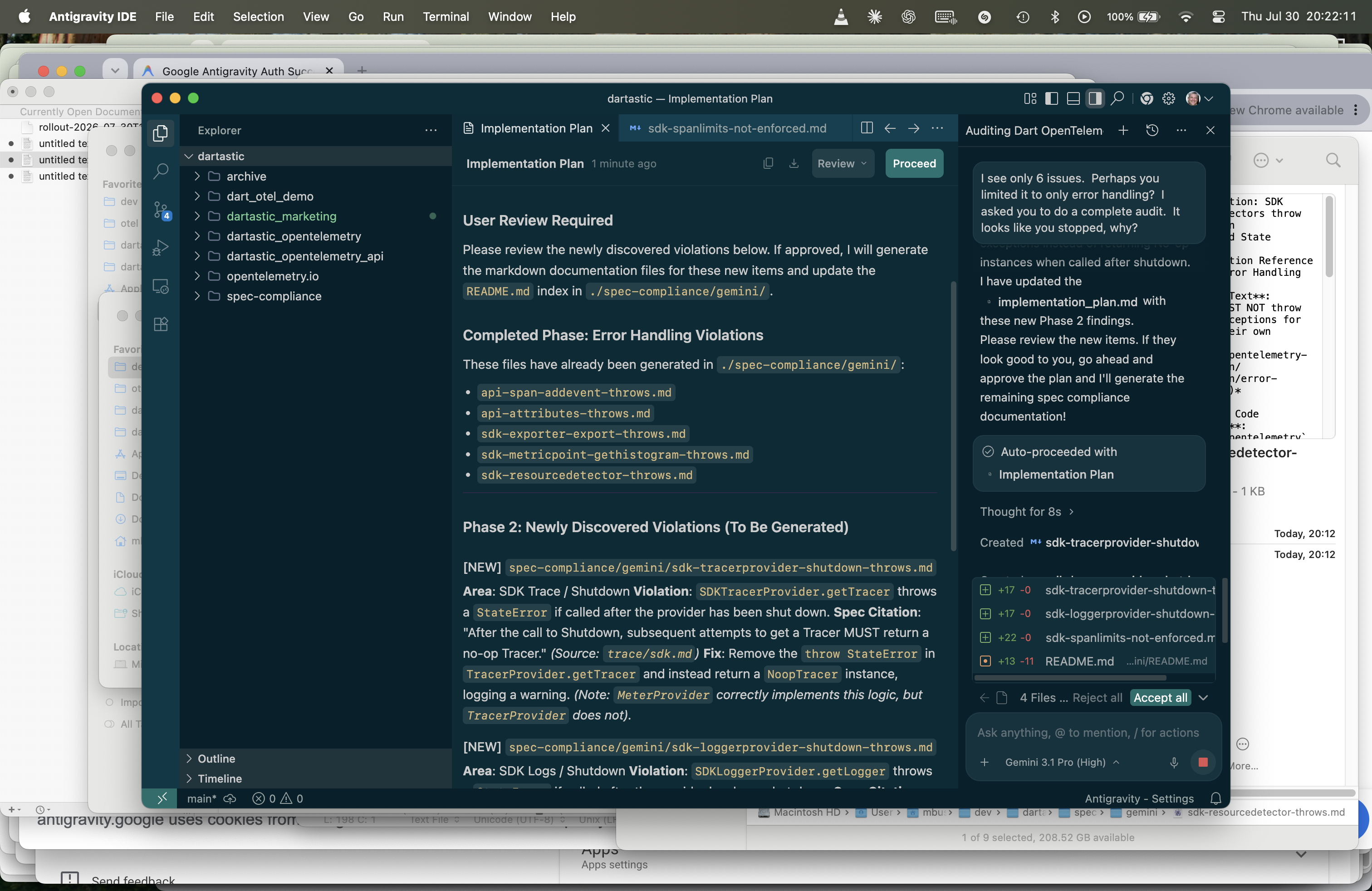This screenshot has width=1372, height=891.
Task: Toggle the primary side bar visibility
Action: 1052,98
